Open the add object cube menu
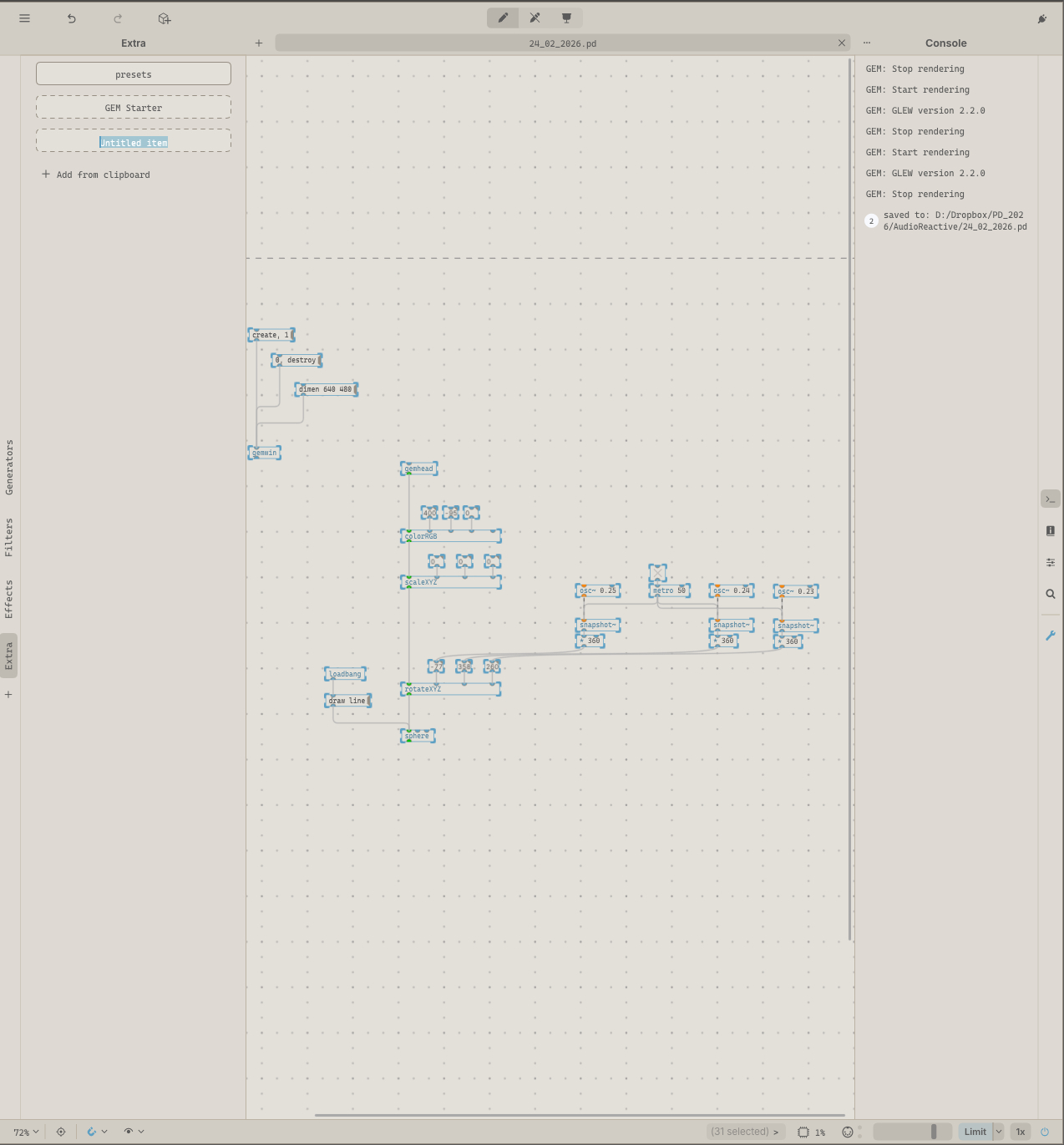This screenshot has width=1064, height=1145. (x=164, y=18)
